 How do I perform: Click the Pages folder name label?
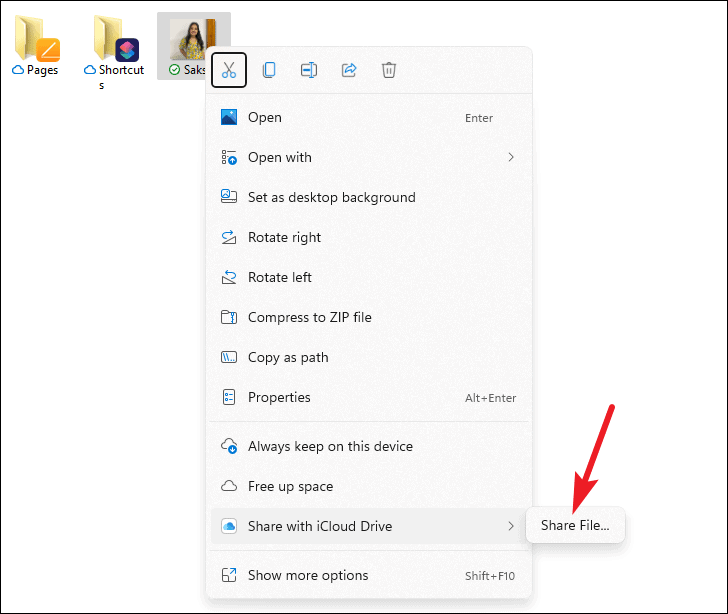(x=42, y=70)
